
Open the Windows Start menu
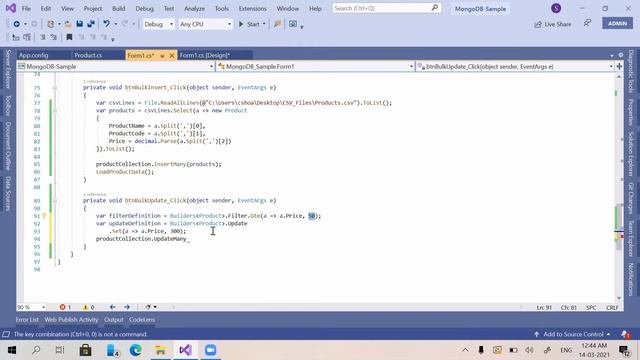(x=11, y=350)
